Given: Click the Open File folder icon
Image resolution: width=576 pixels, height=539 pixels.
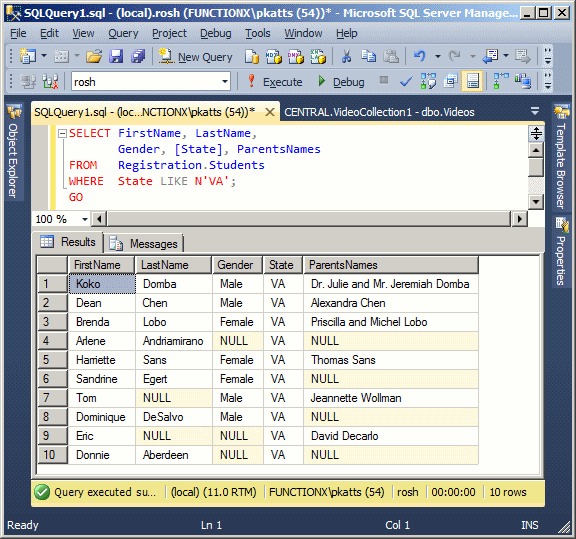Looking at the screenshot, I should pyautogui.click(x=94, y=57).
